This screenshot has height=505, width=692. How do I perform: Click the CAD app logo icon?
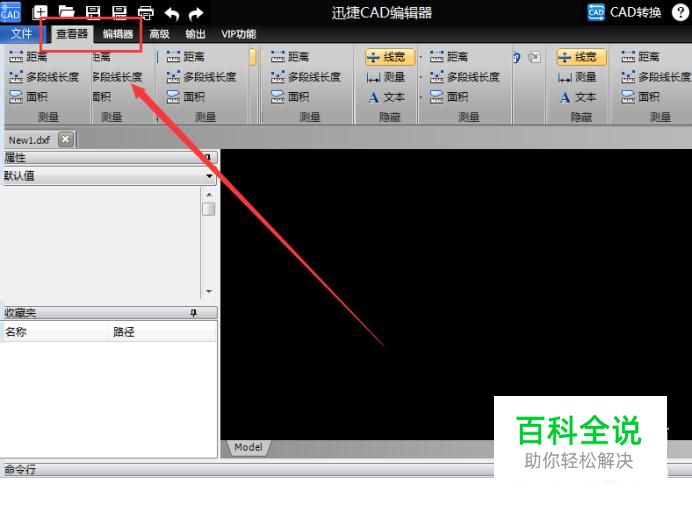click(x=11, y=11)
